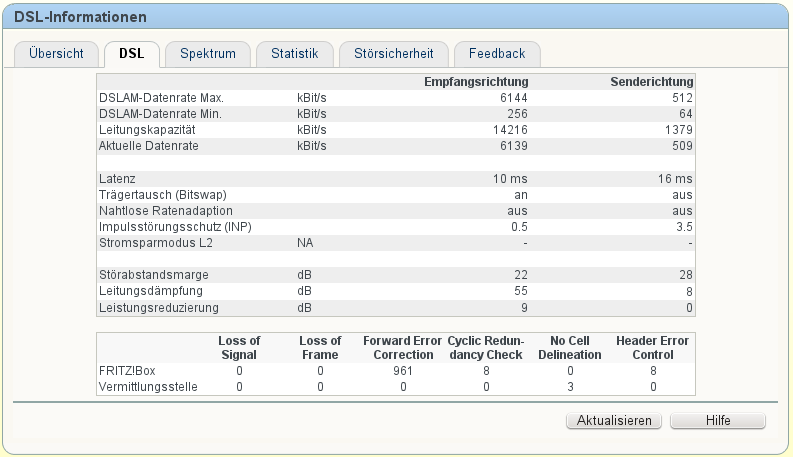The image size is (793, 457).
Task: Click the 14216 line capacity value
Action: click(x=510, y=130)
